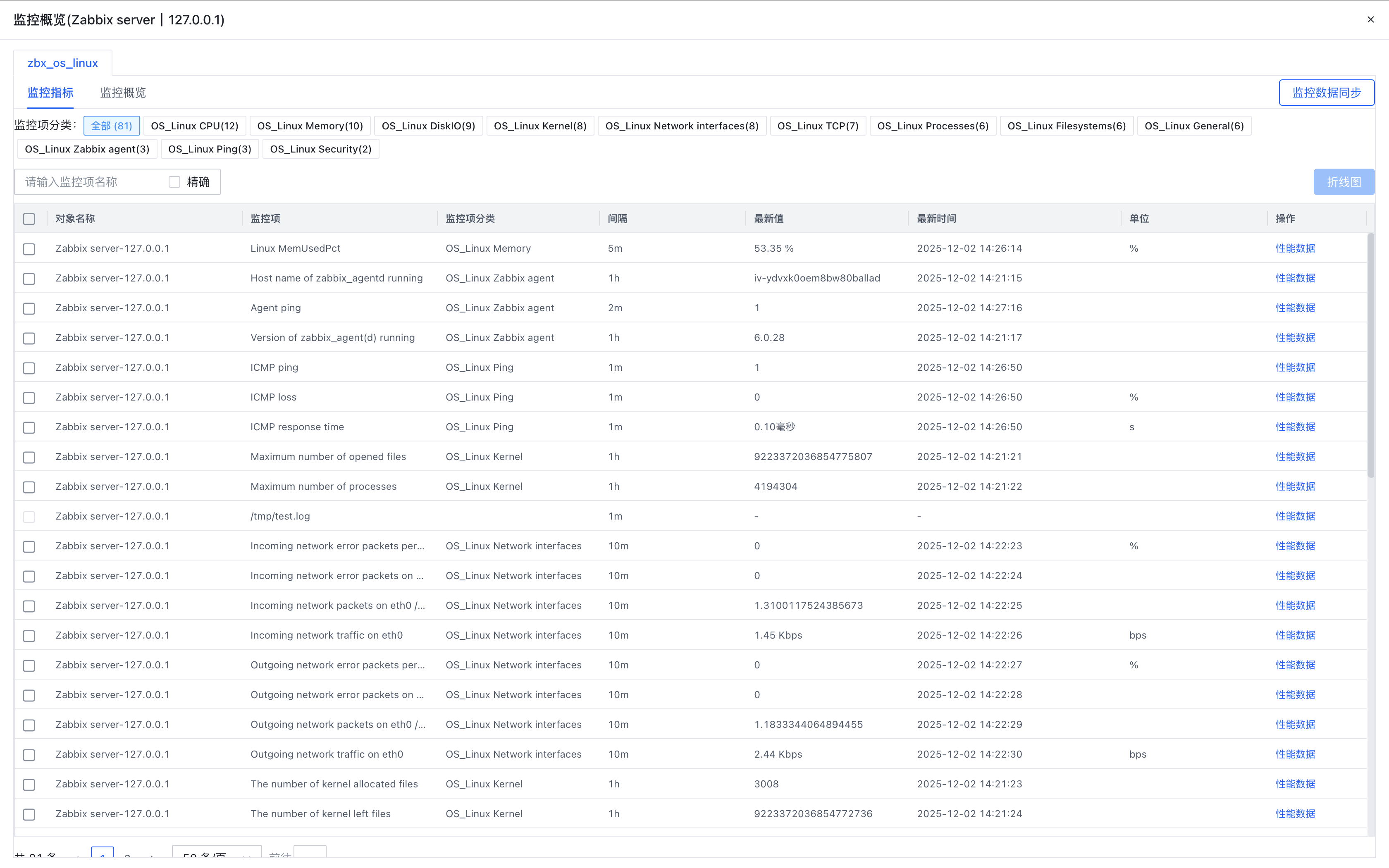
Task: Open the 监控指标 tab
Action: [50, 93]
